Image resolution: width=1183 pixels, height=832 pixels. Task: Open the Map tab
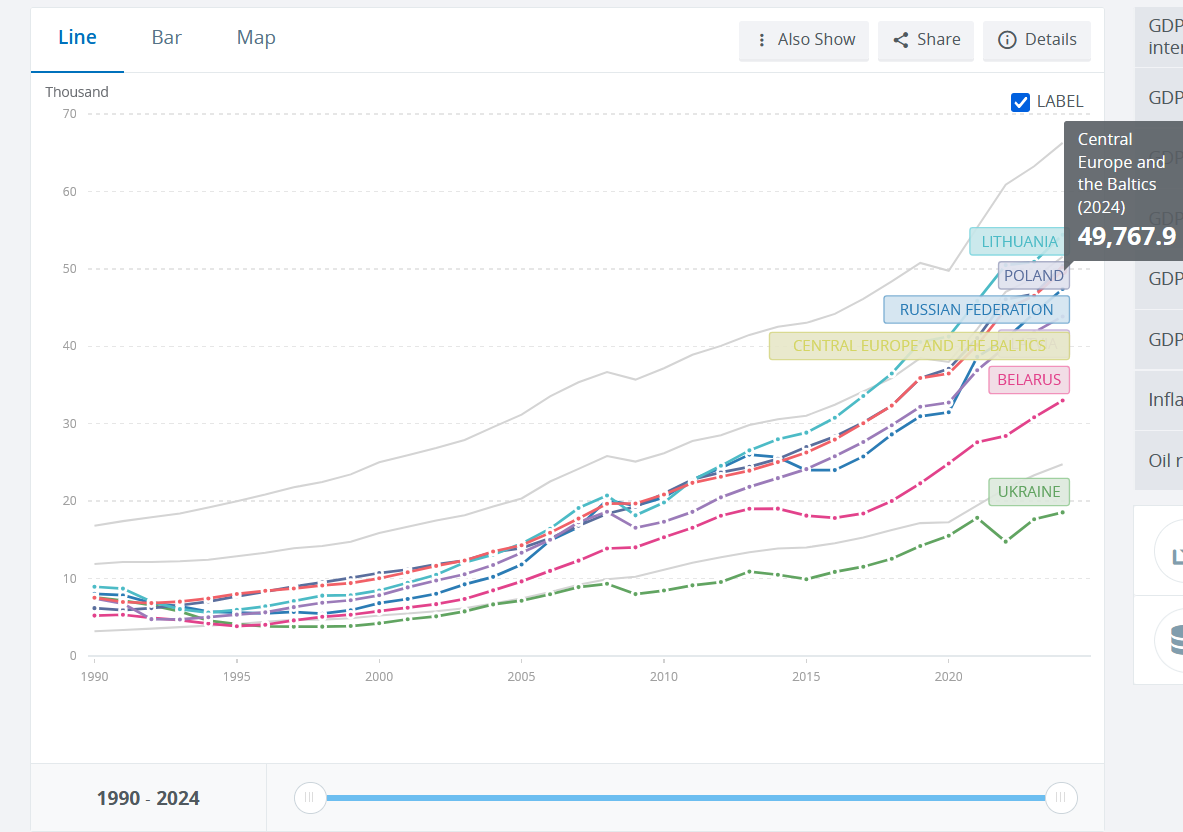coord(256,38)
